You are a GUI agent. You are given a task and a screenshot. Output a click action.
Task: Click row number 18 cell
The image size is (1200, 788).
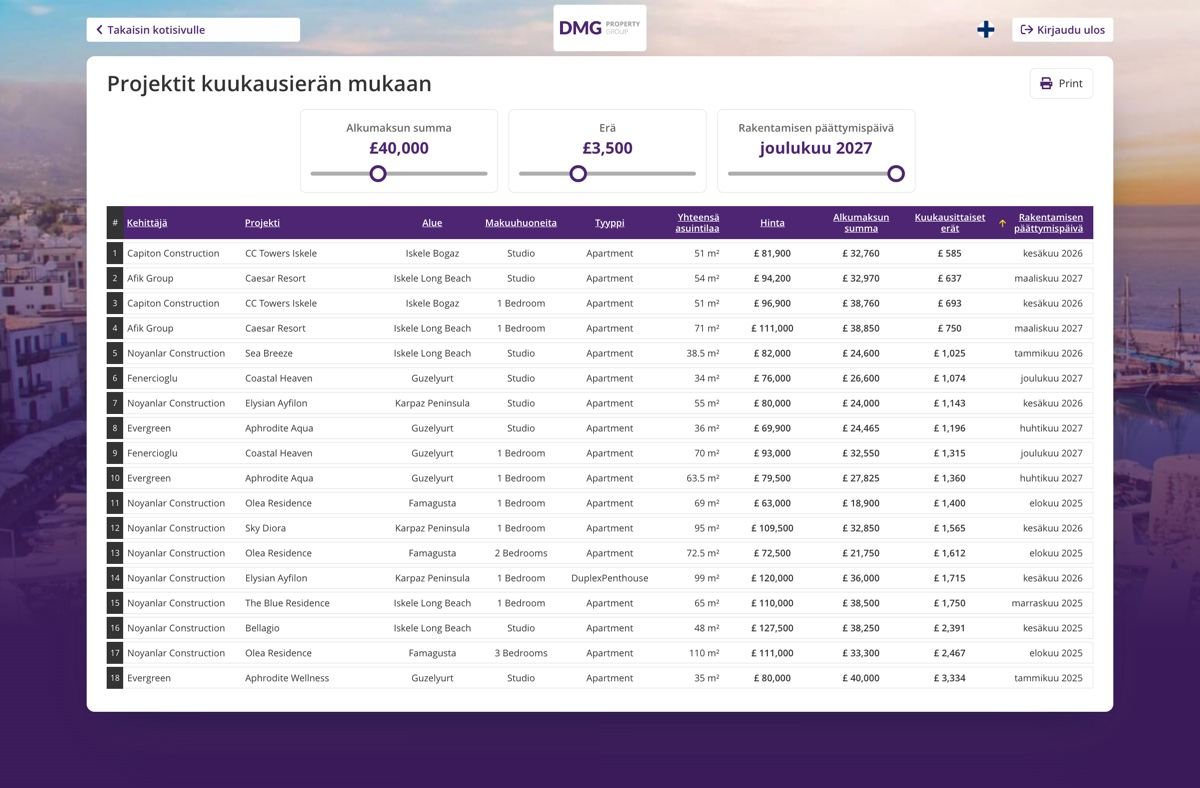(115, 678)
